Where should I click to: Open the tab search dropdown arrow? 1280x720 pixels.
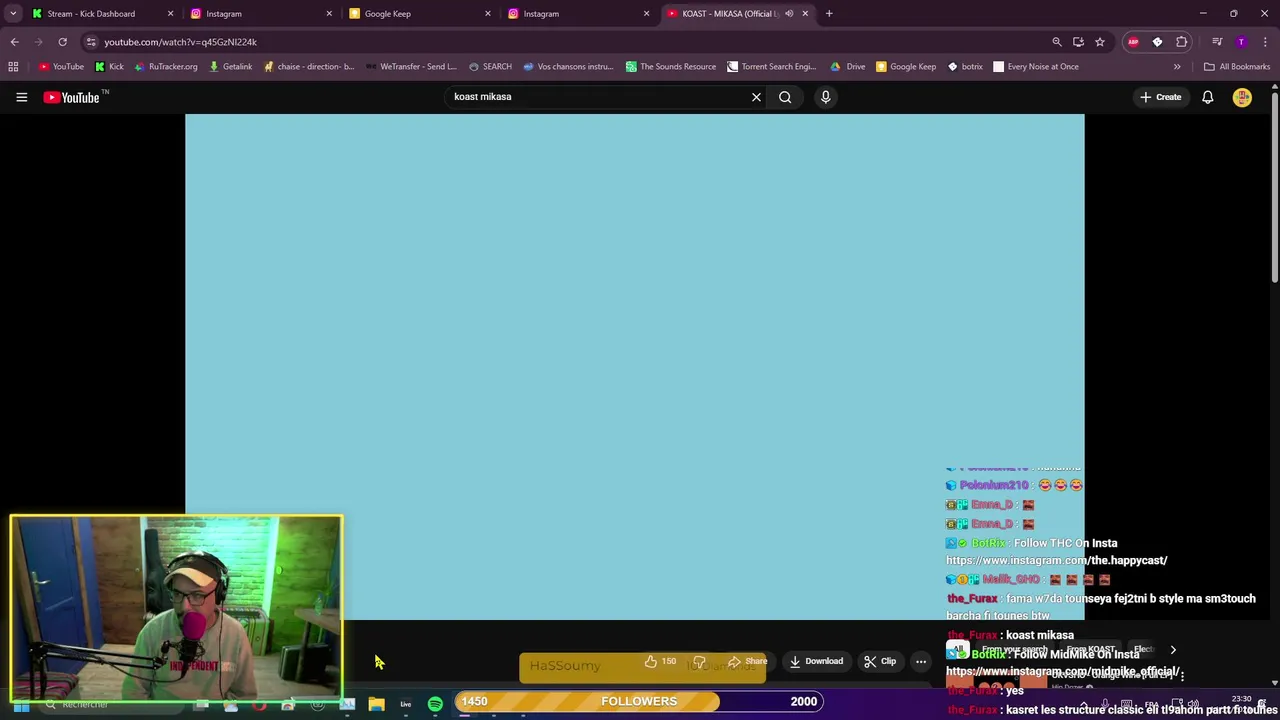(13, 13)
